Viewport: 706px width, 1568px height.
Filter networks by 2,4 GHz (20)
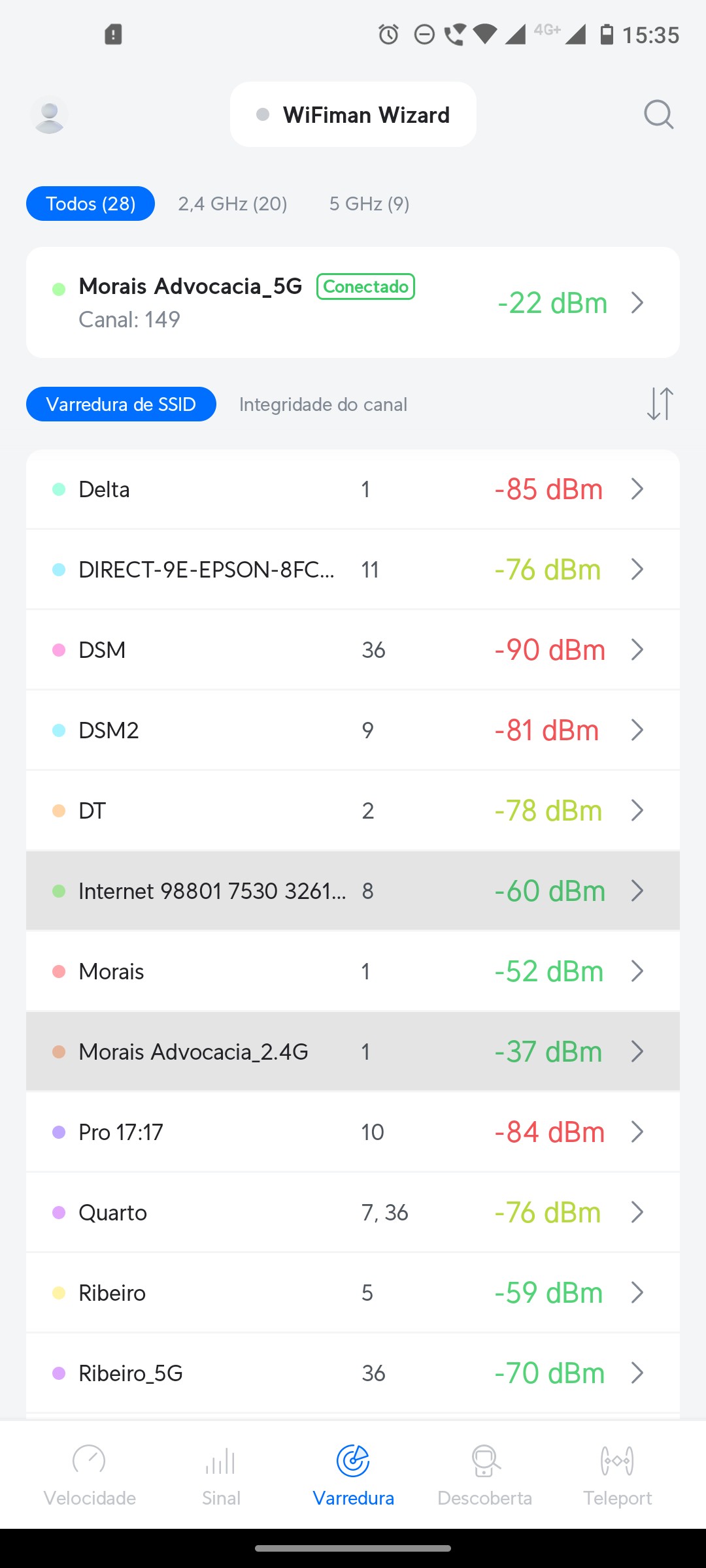click(x=233, y=204)
